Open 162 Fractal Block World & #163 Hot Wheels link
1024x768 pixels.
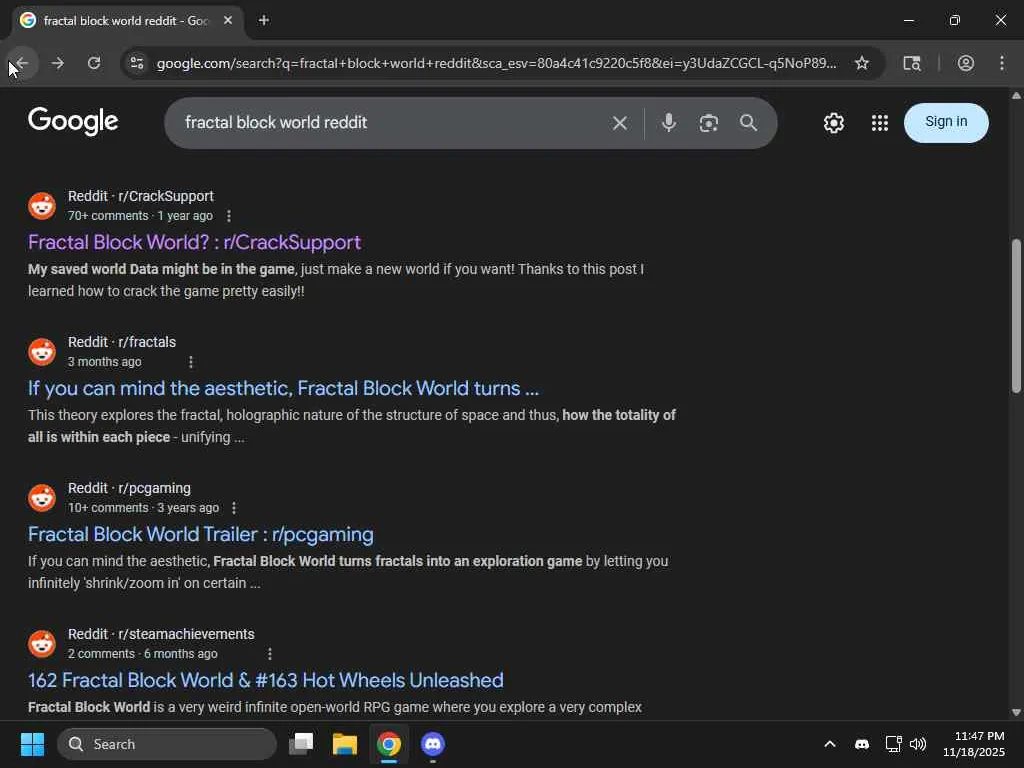[x=266, y=680]
